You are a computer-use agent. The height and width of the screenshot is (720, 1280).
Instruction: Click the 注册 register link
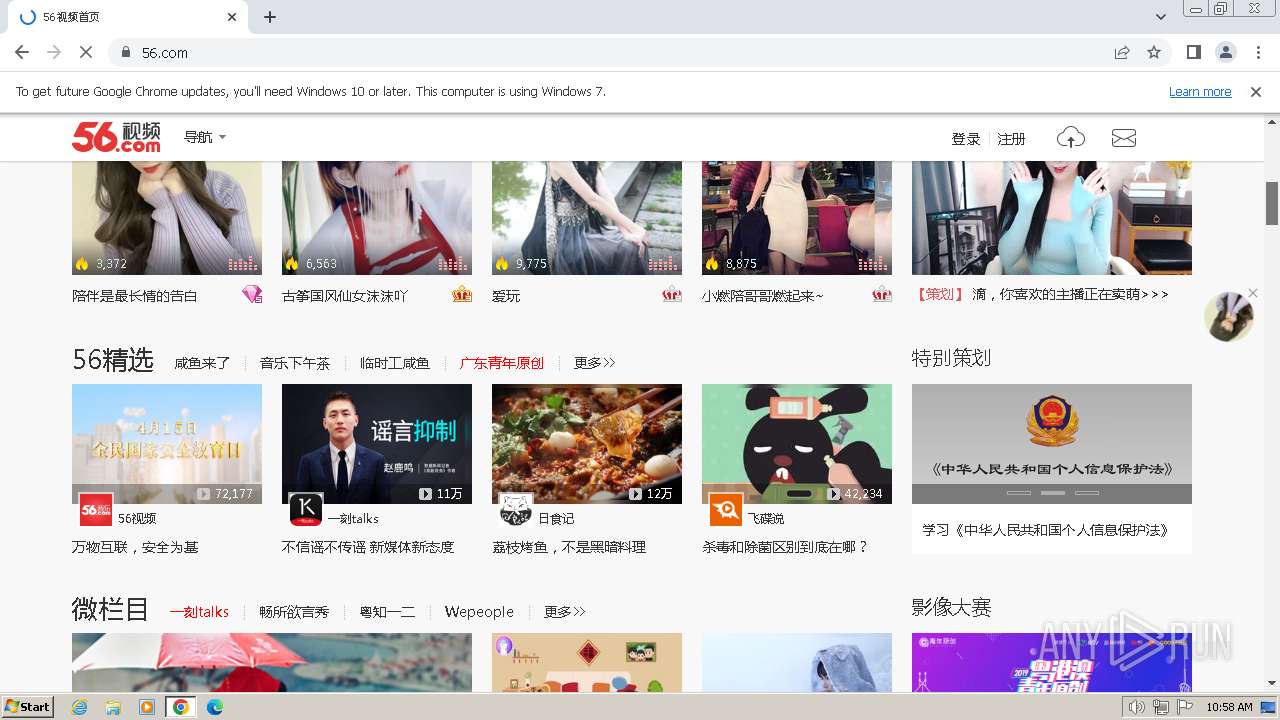pyautogui.click(x=1012, y=139)
